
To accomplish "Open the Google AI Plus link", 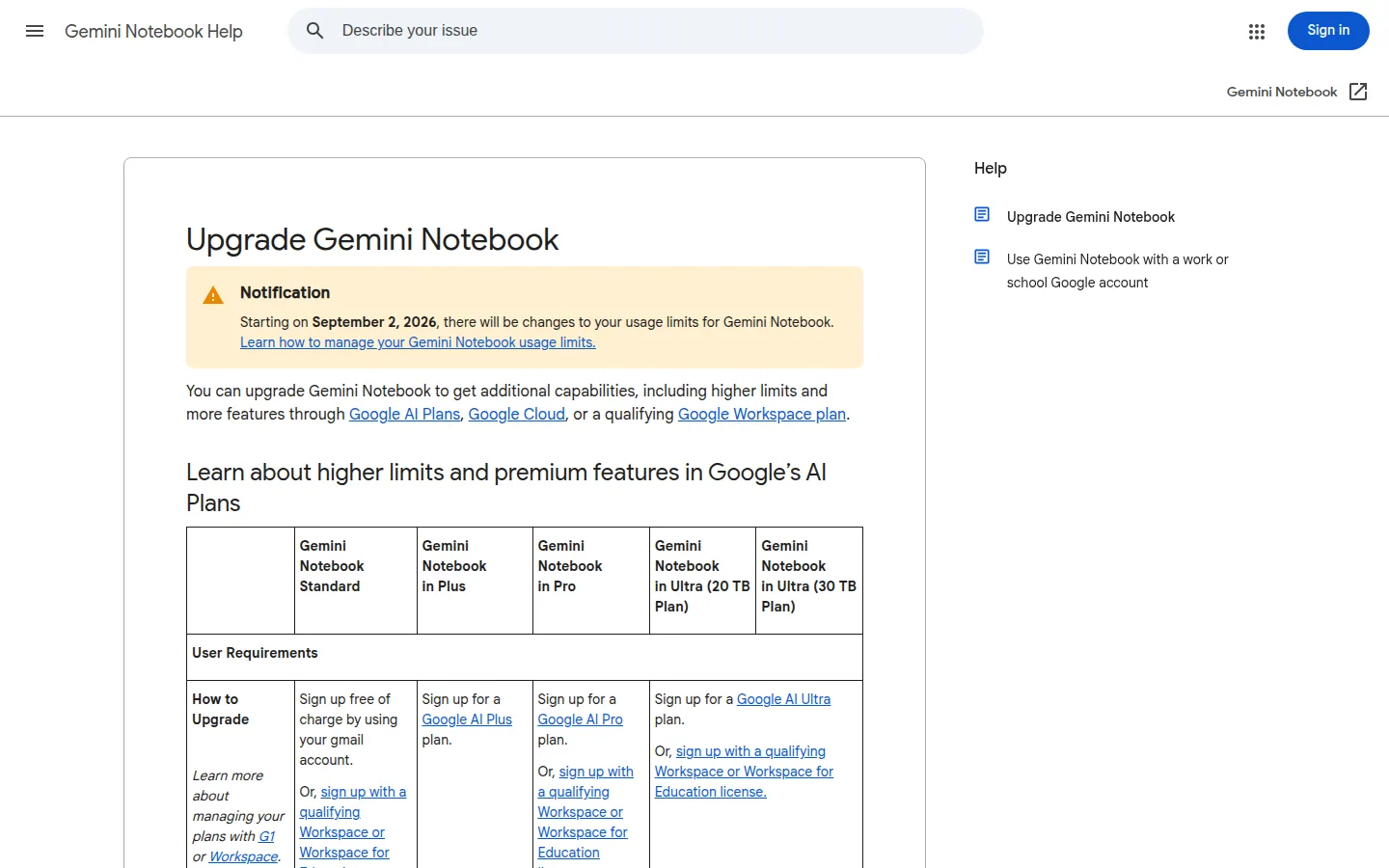I will 467,719.
